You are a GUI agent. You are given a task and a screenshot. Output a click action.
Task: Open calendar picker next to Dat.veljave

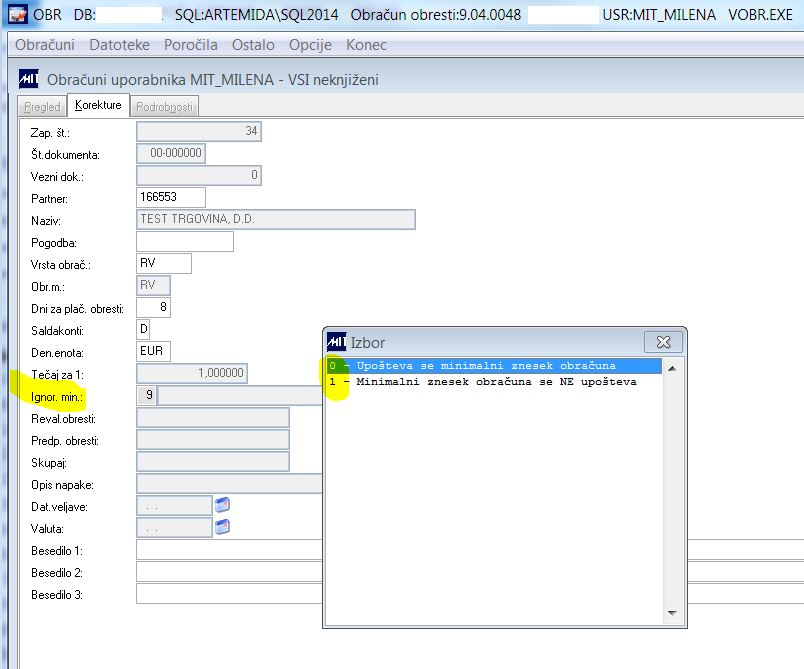(x=222, y=505)
